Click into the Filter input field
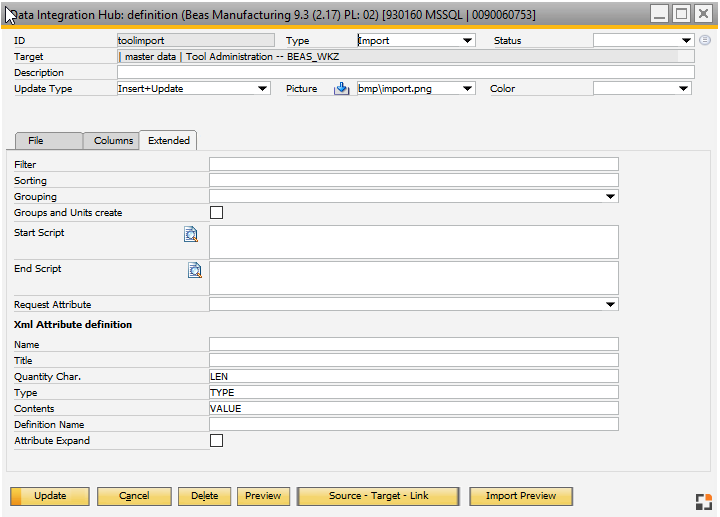The image size is (720, 517). click(413, 165)
